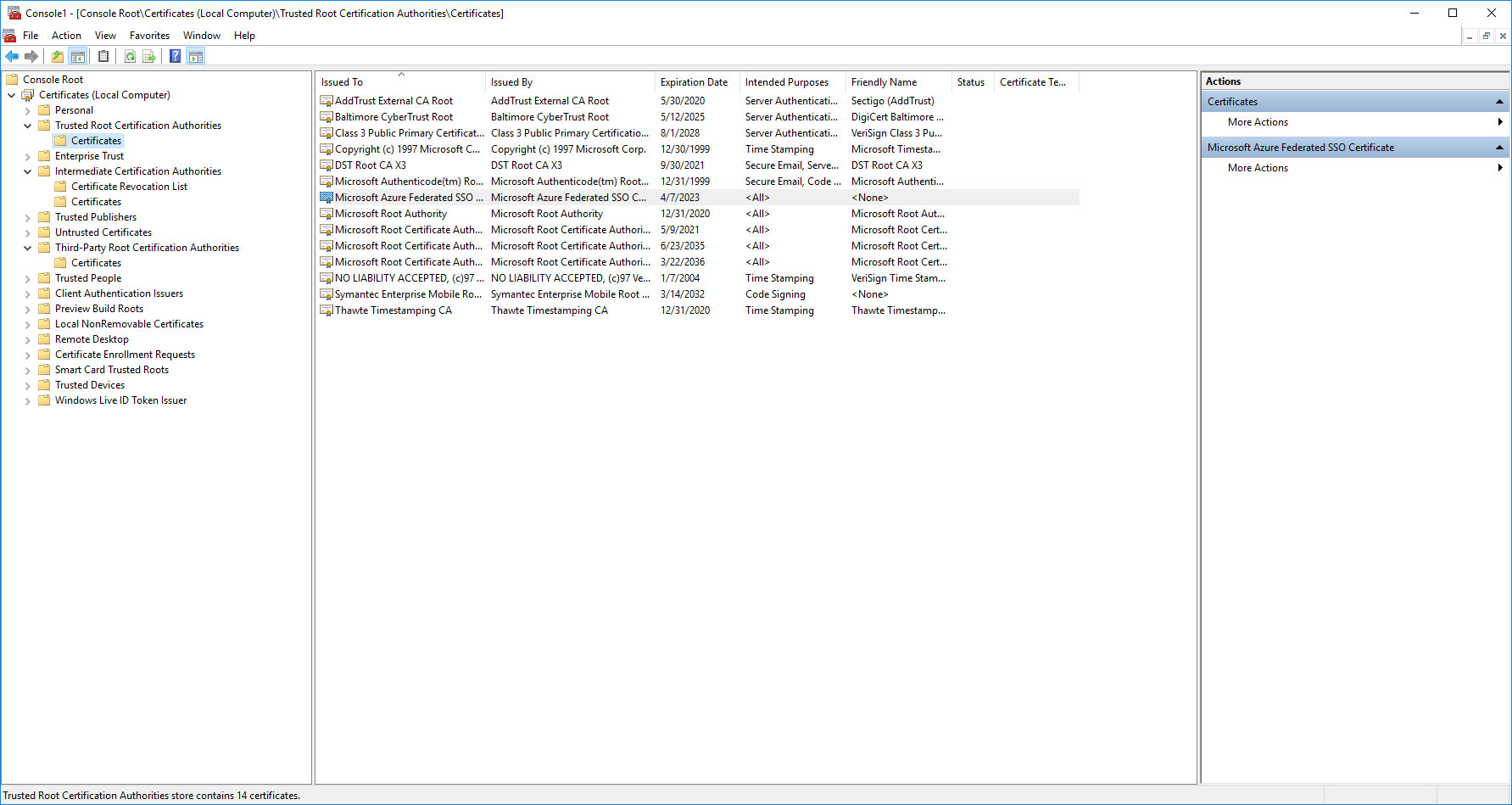
Task: Click the Export List toolbar icon
Action: point(149,56)
